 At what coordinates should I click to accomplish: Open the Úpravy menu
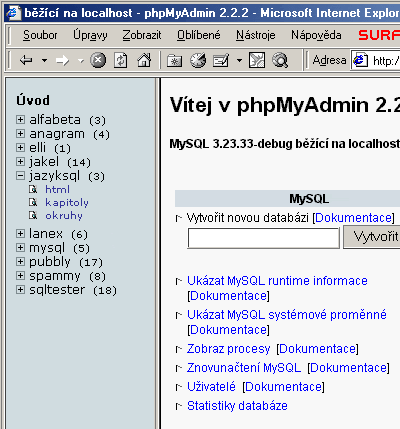[x=90, y=35]
